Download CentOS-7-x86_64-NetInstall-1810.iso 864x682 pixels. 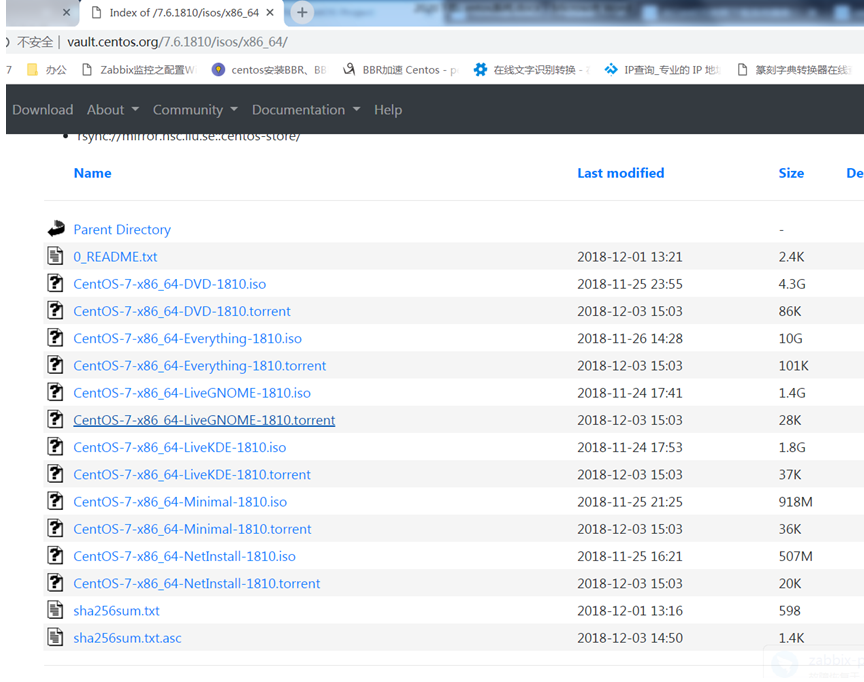pos(185,556)
